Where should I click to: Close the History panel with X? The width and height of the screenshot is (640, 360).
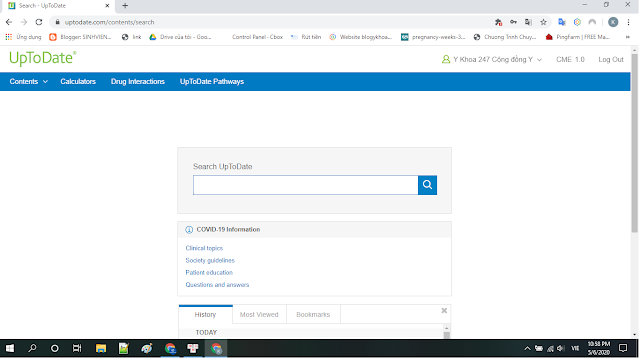pos(444,311)
